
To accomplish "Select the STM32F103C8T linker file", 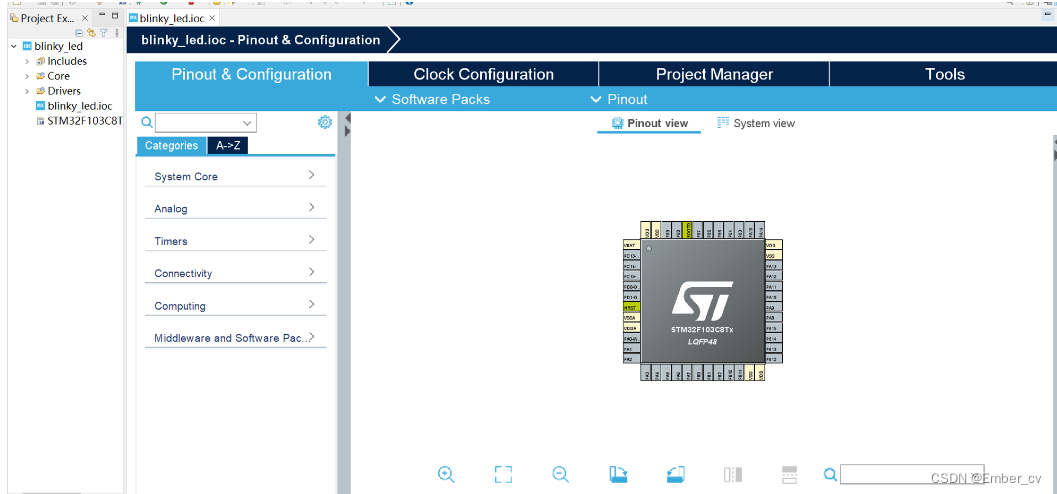I will (80, 121).
